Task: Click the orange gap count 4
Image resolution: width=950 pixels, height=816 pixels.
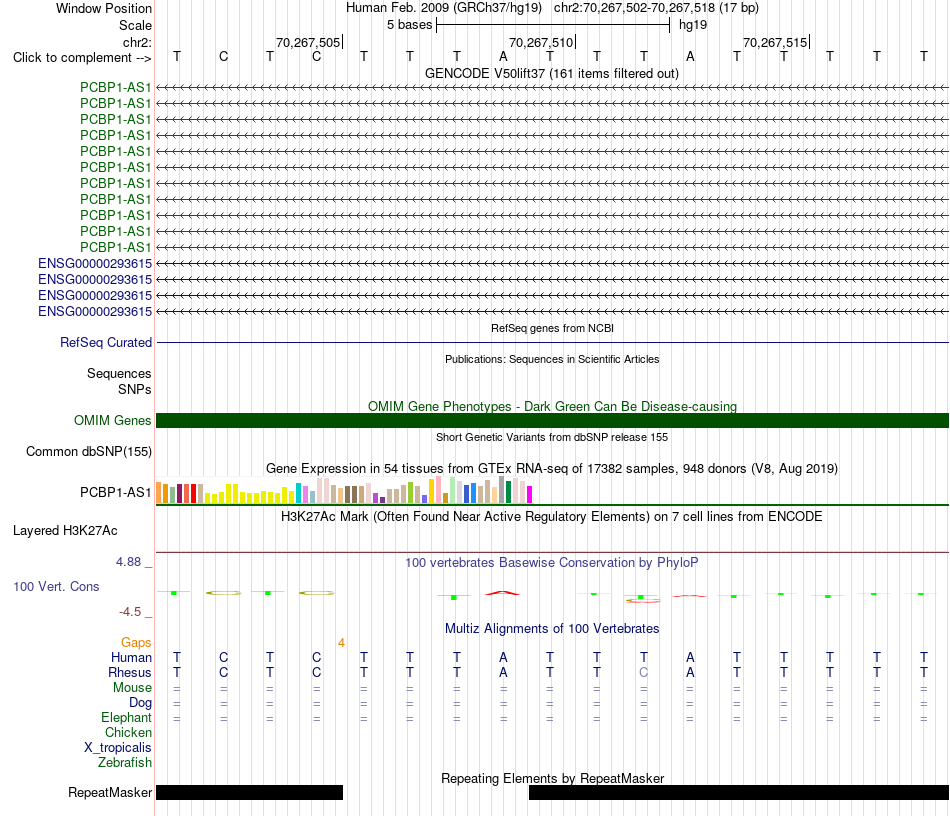Action: pos(342,643)
